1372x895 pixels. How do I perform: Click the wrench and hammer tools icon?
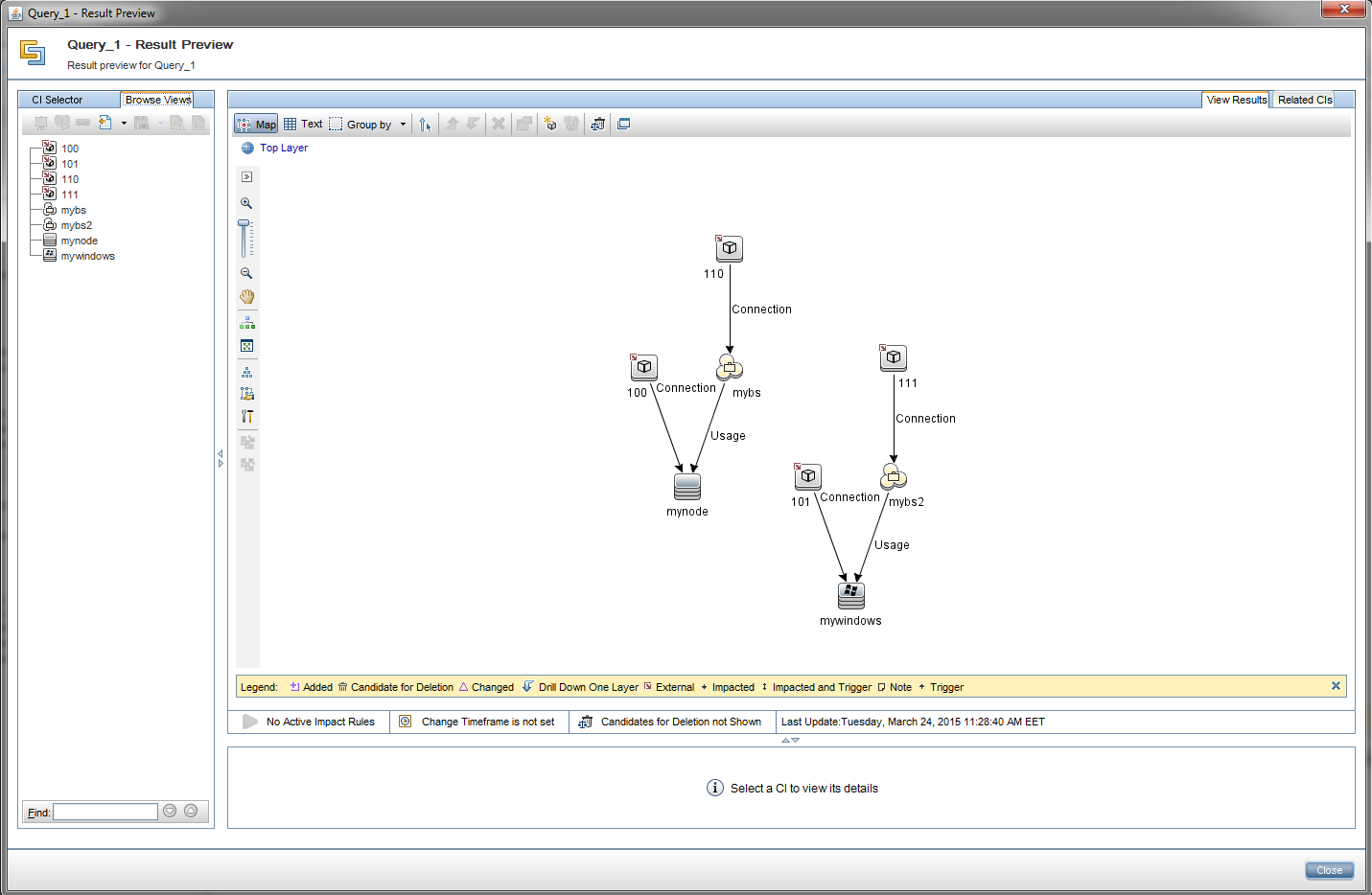pyautogui.click(x=246, y=416)
